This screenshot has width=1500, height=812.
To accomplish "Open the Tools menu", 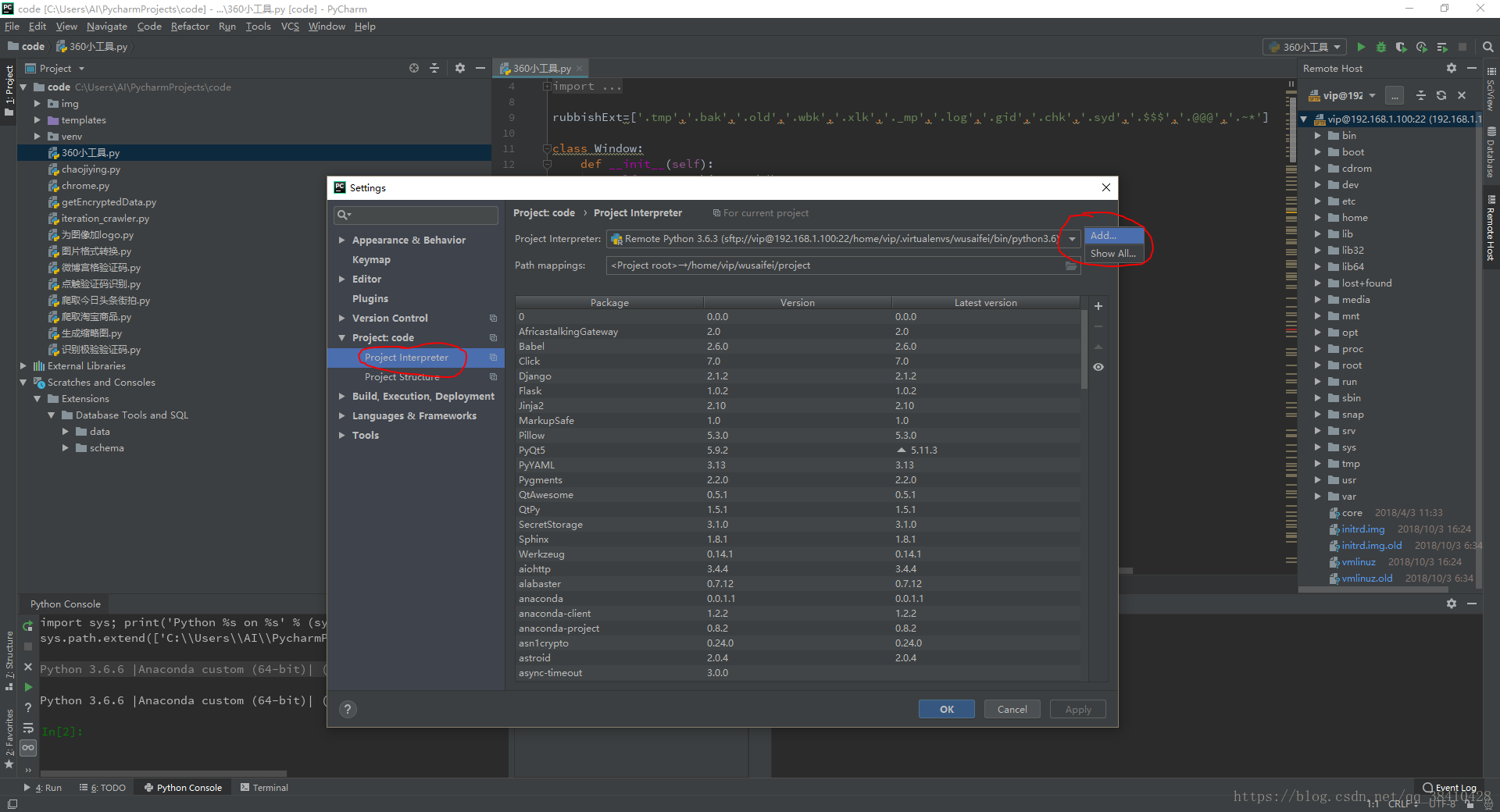I will [258, 27].
